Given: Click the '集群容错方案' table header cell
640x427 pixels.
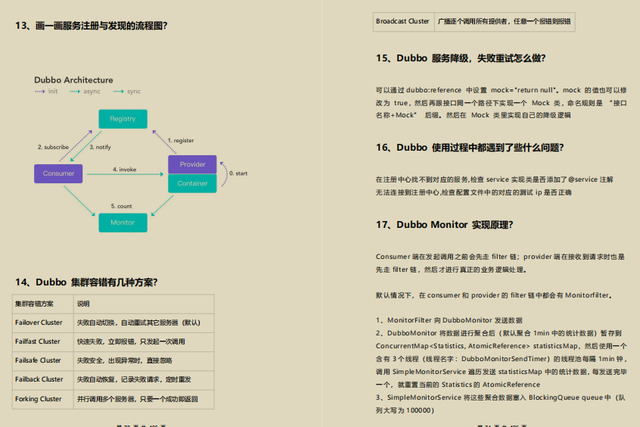Looking at the screenshot, I should (43, 304).
